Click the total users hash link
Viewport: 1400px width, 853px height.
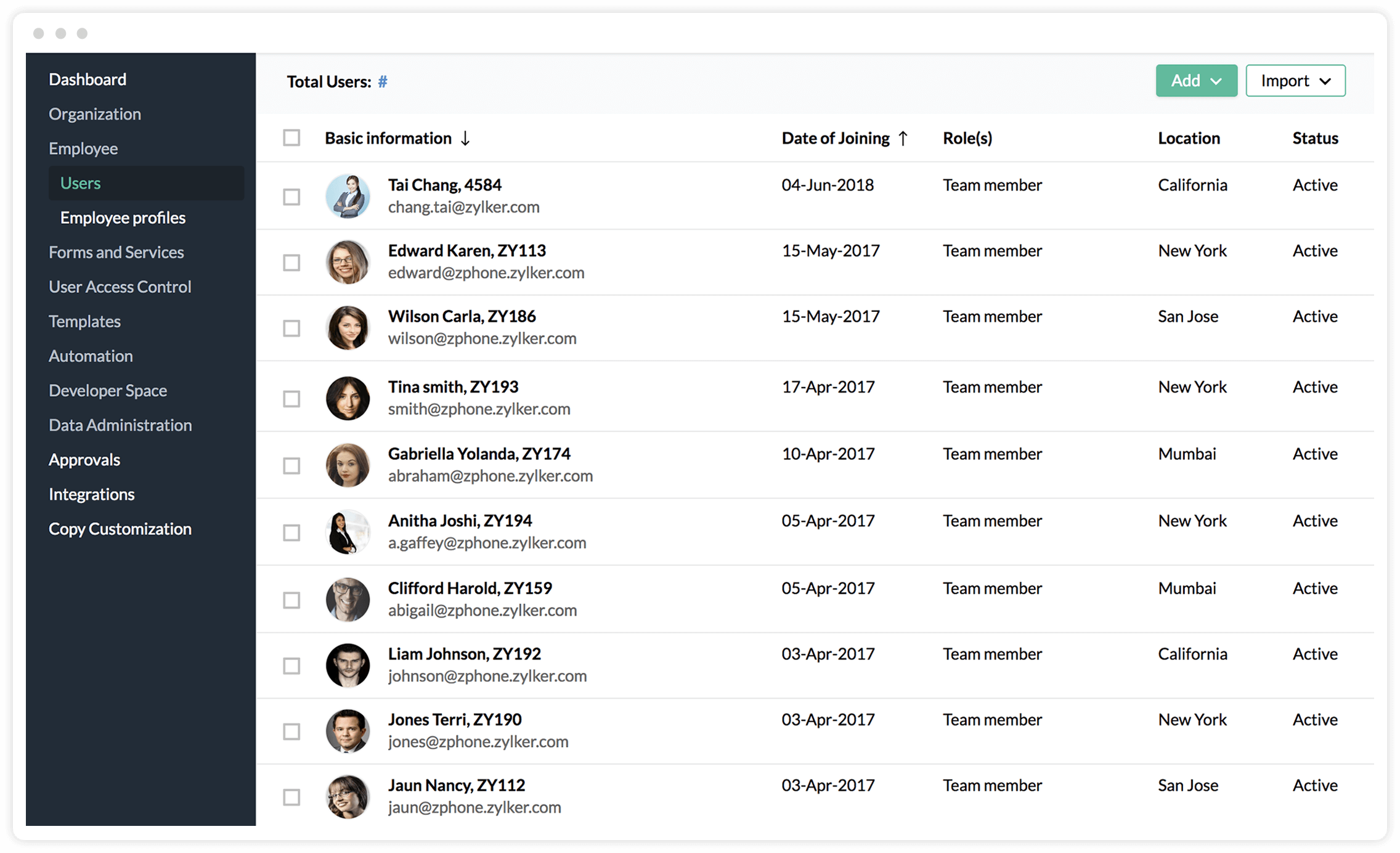coord(384,82)
